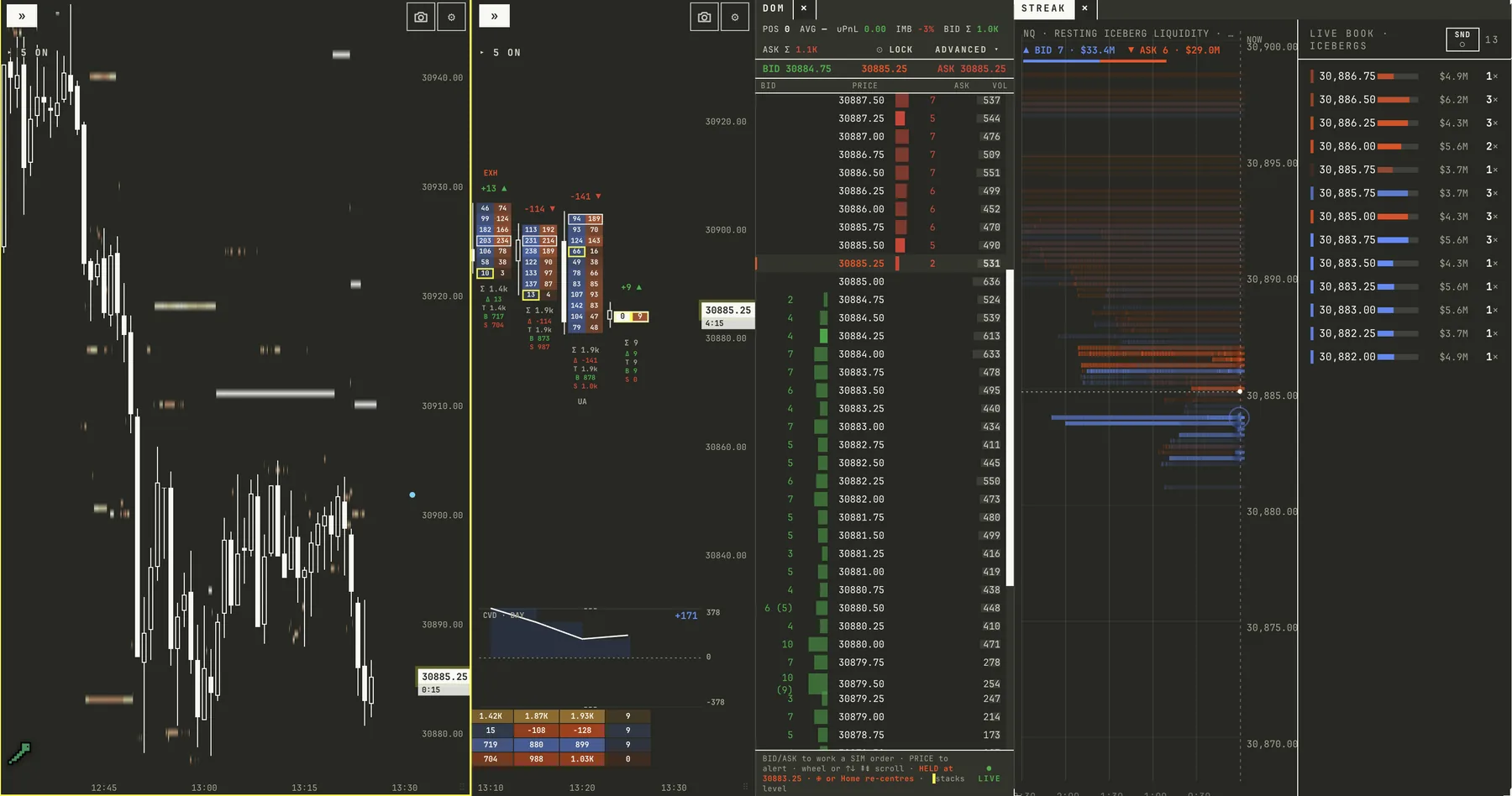Capture footprint chart with camera icon
Image resolution: width=1512 pixels, height=796 pixels.
point(704,17)
